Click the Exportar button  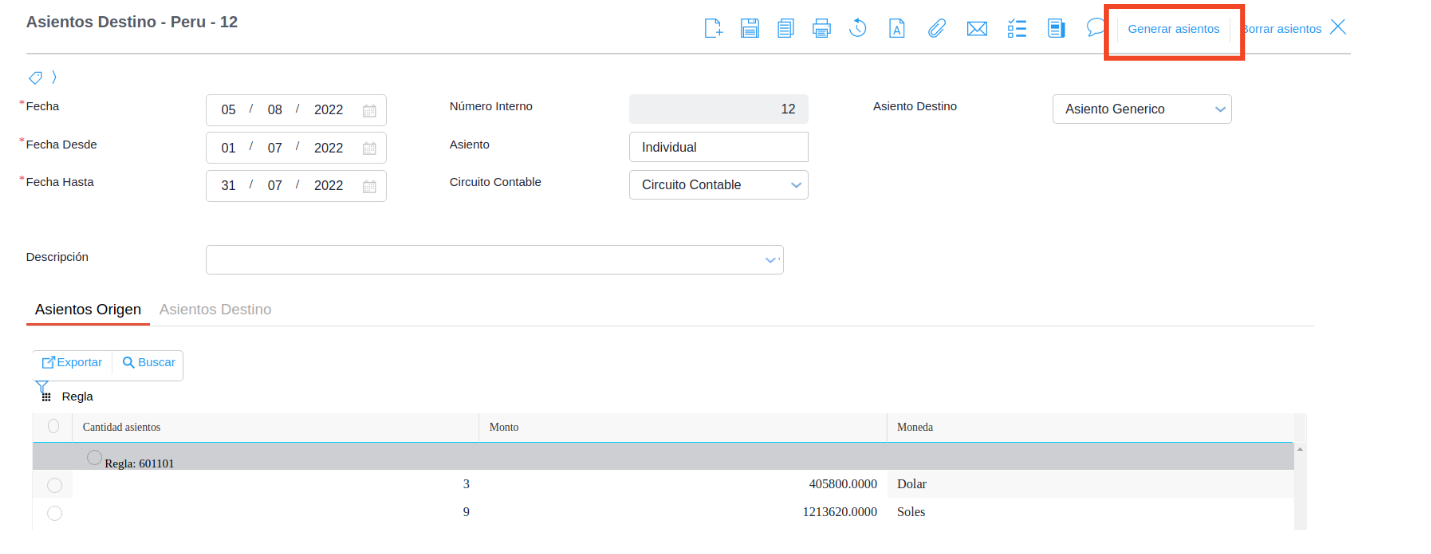click(x=72, y=363)
